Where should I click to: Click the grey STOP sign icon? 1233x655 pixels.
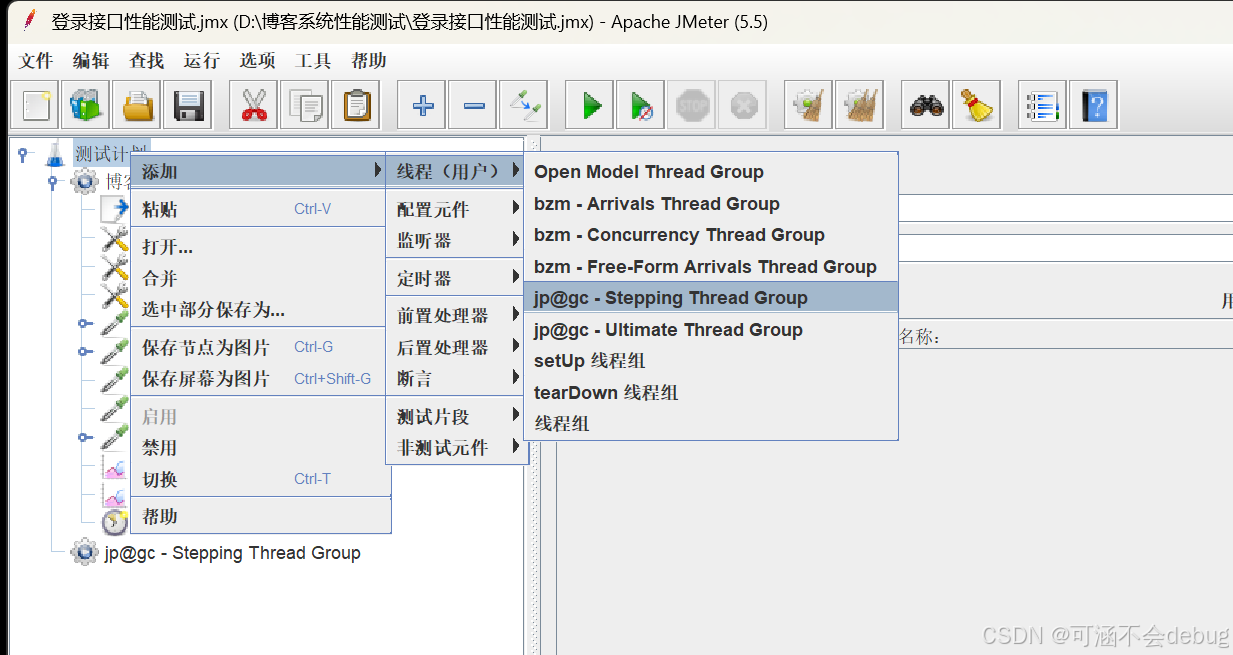pyautogui.click(x=692, y=105)
